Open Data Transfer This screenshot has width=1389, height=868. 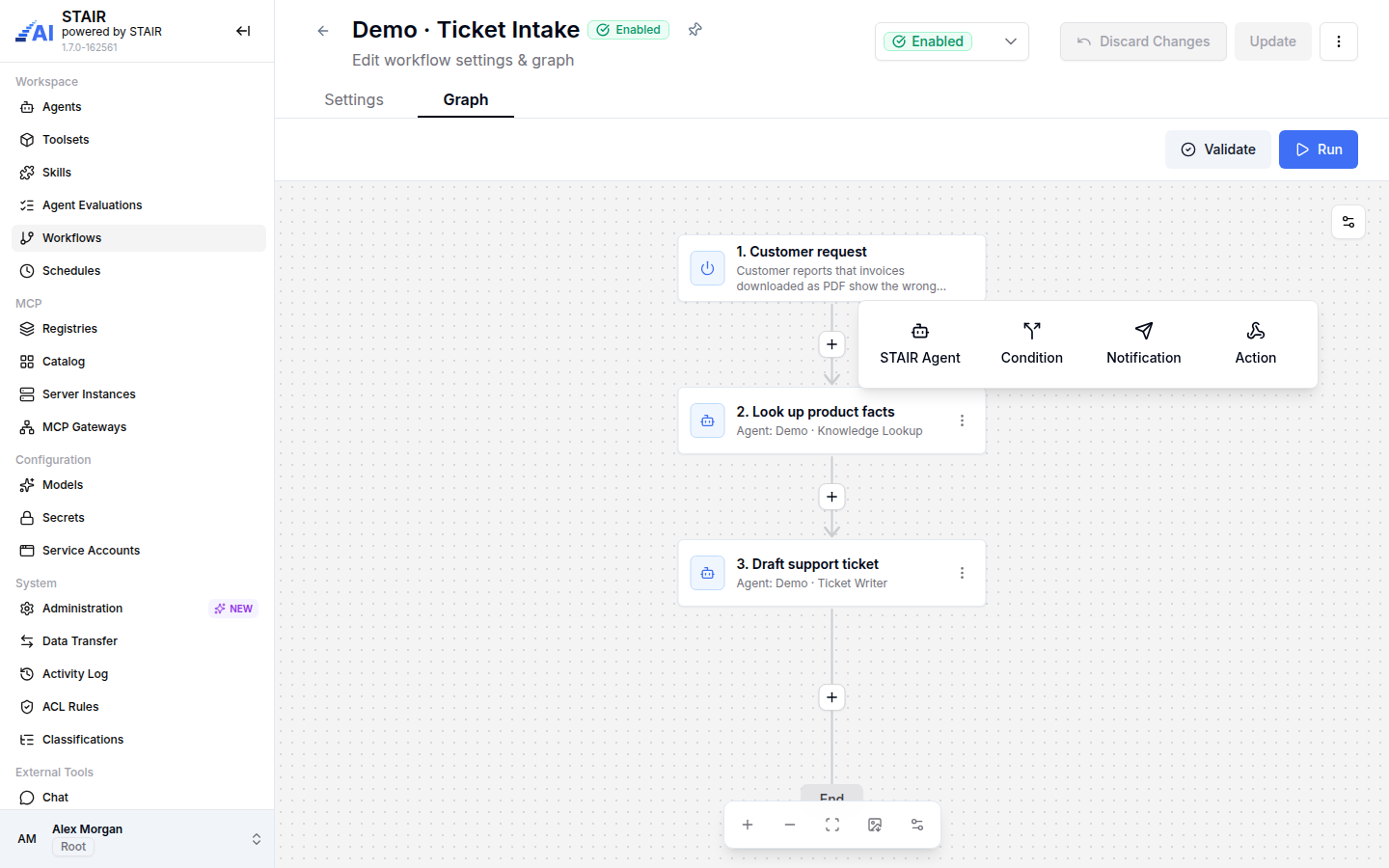[139, 641]
